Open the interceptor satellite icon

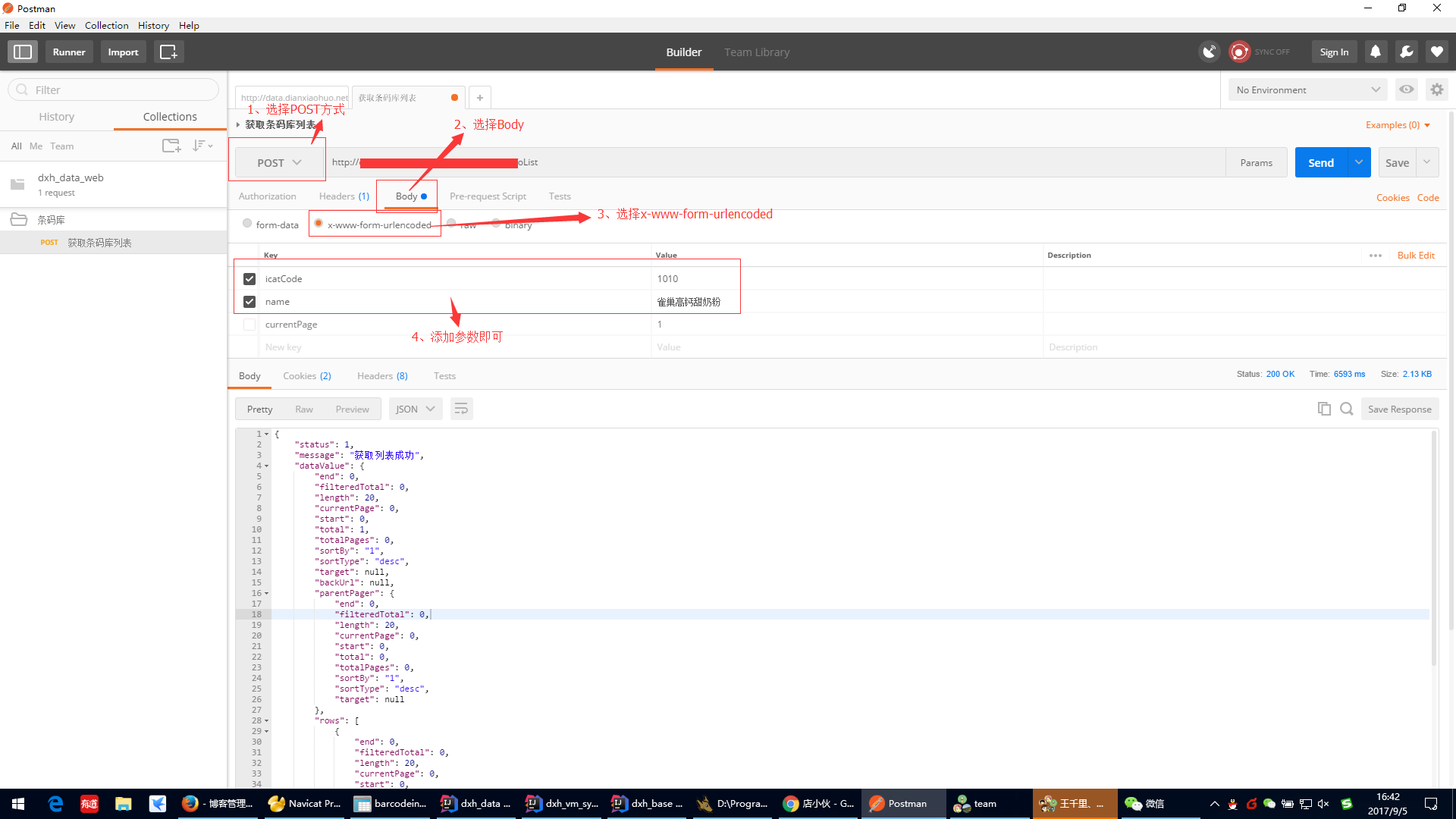point(1209,52)
